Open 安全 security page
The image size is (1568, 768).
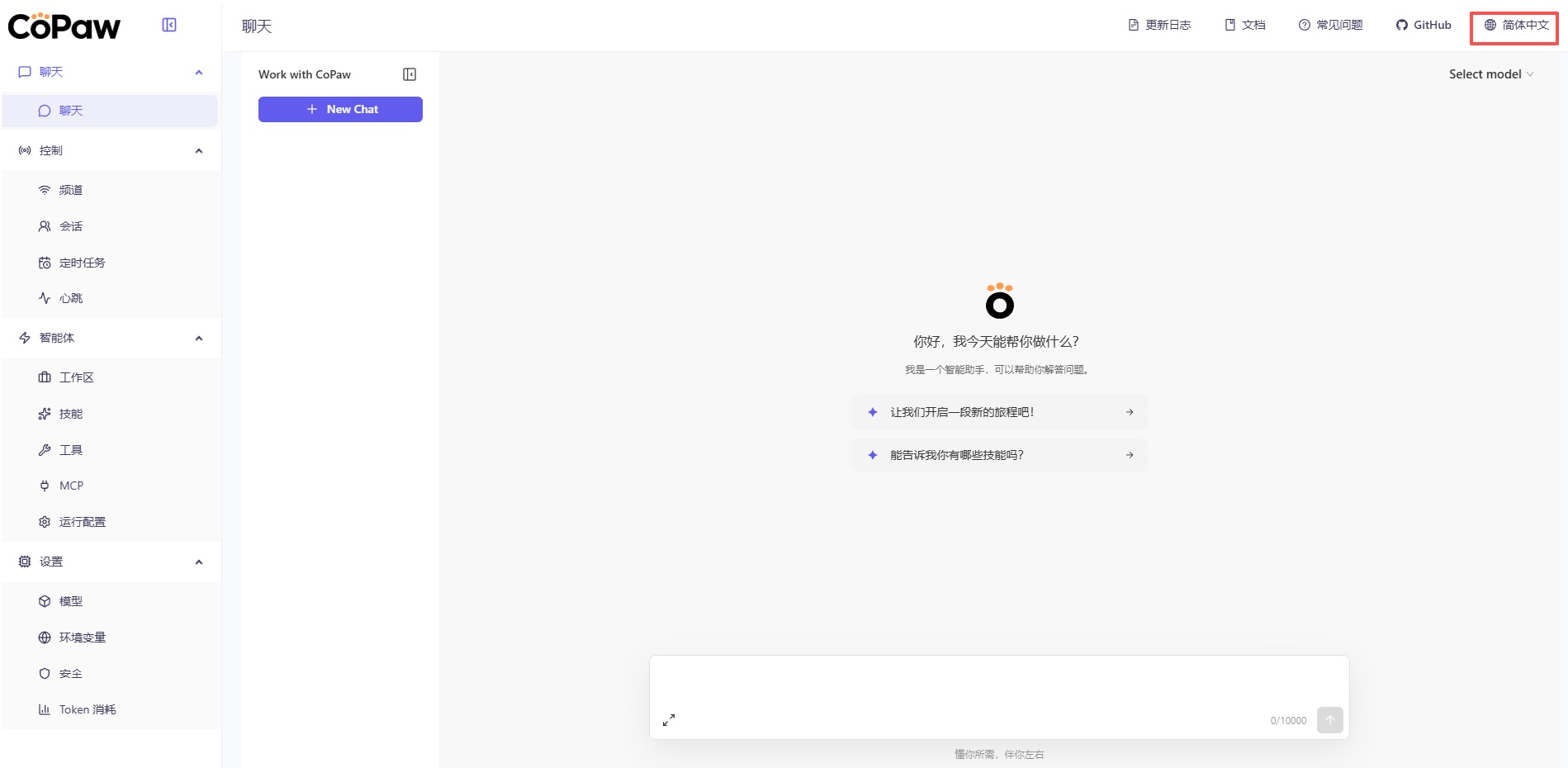110,674
